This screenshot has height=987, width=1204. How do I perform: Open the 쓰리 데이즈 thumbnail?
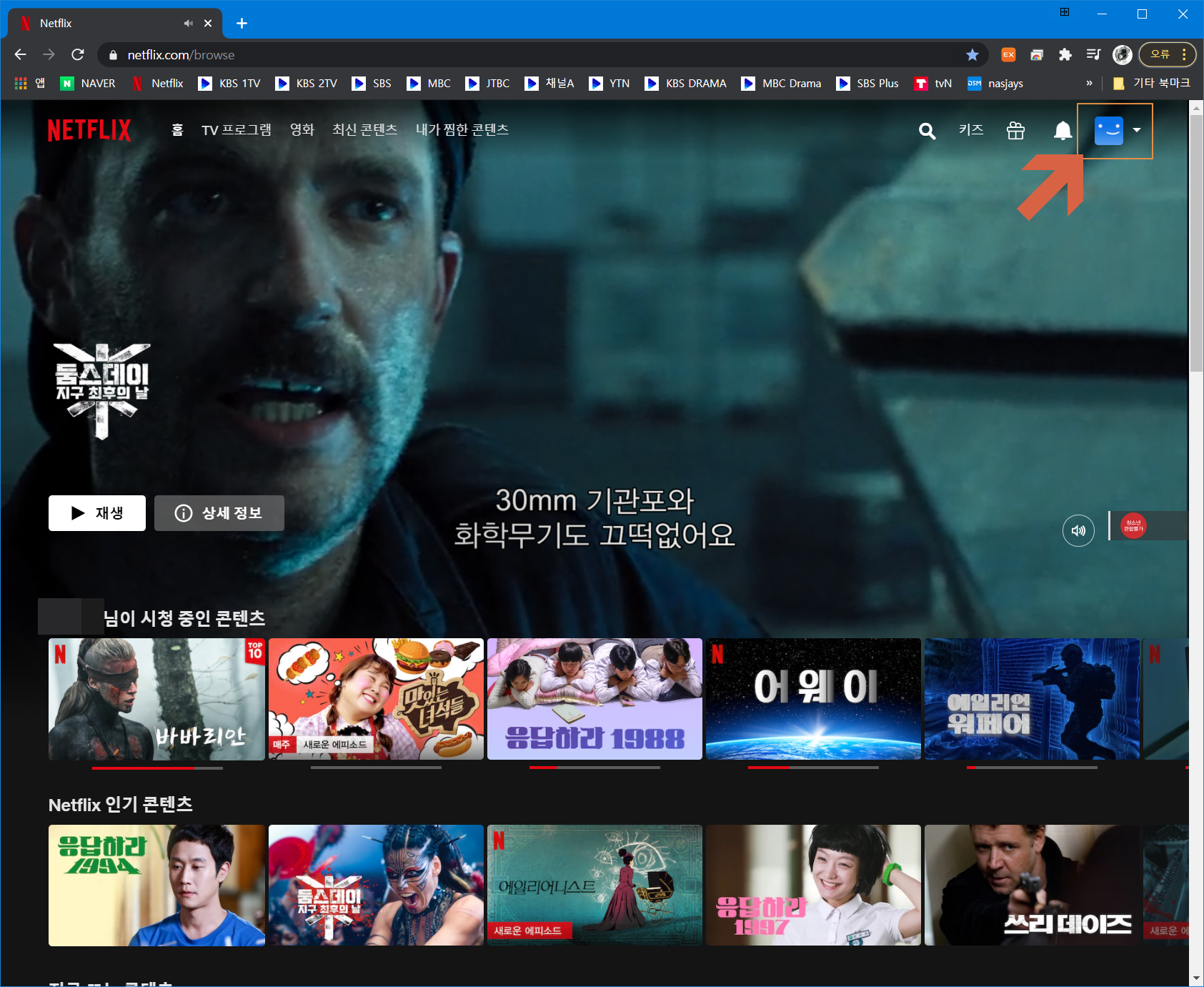click(x=1032, y=885)
